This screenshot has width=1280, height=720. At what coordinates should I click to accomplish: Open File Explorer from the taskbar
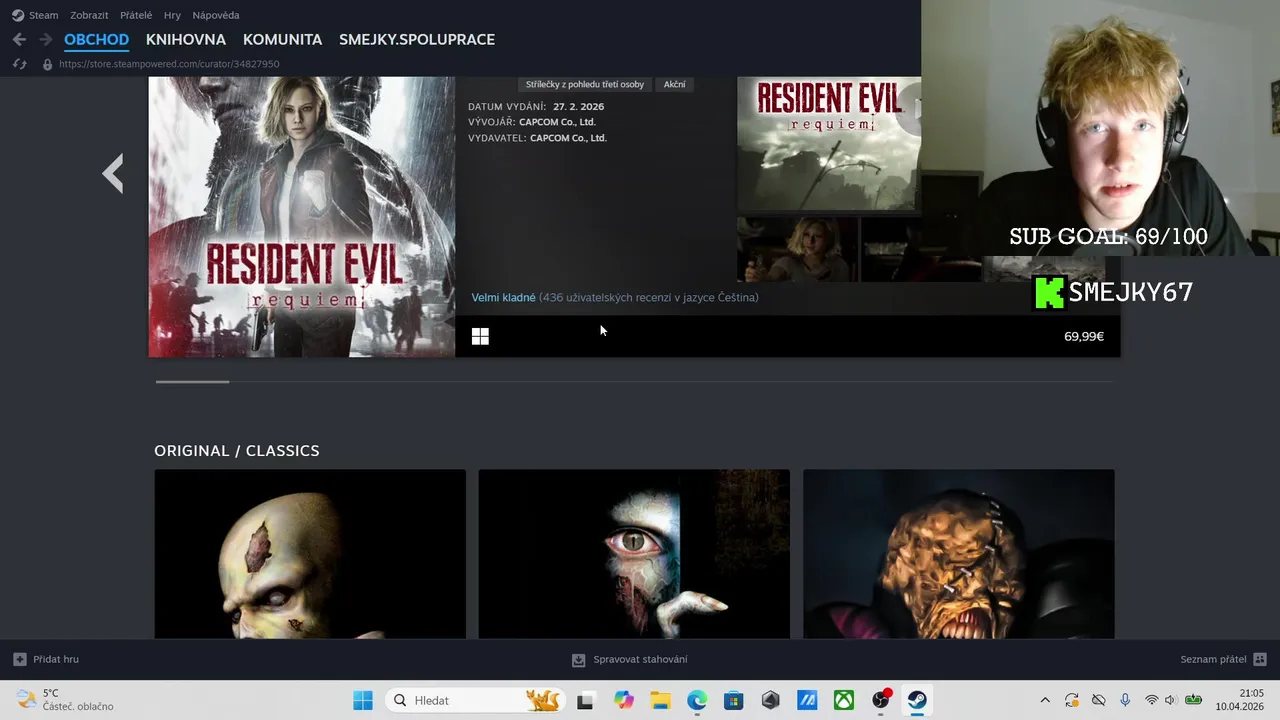pyautogui.click(x=660, y=700)
